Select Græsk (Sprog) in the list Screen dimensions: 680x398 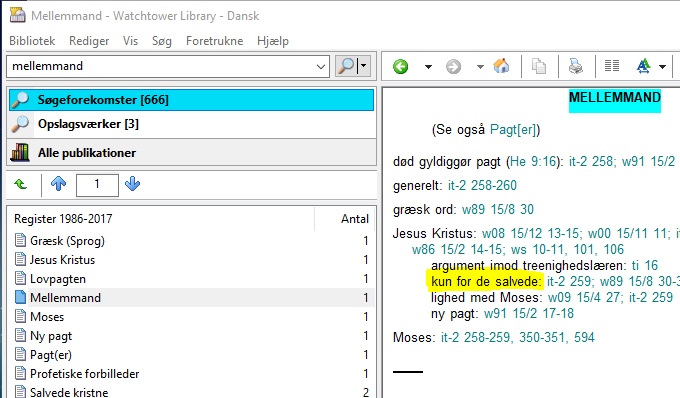(x=67, y=241)
